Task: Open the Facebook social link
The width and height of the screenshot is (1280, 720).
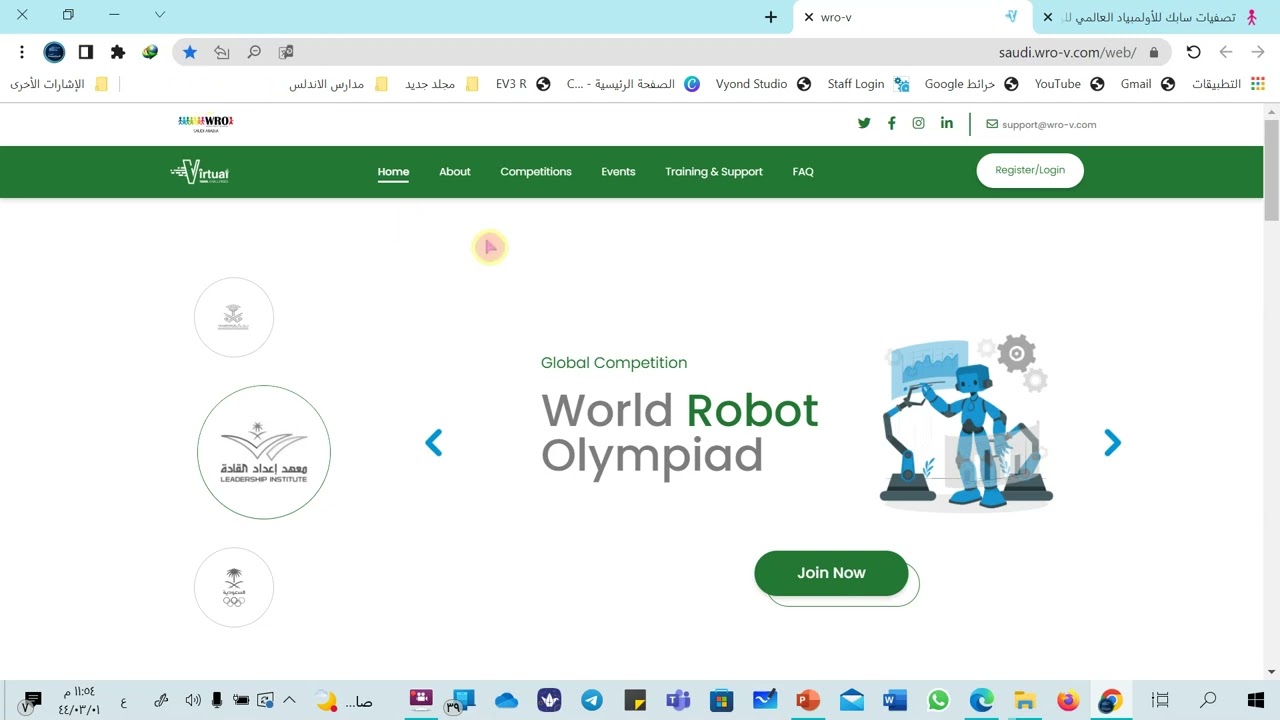Action: (891, 123)
